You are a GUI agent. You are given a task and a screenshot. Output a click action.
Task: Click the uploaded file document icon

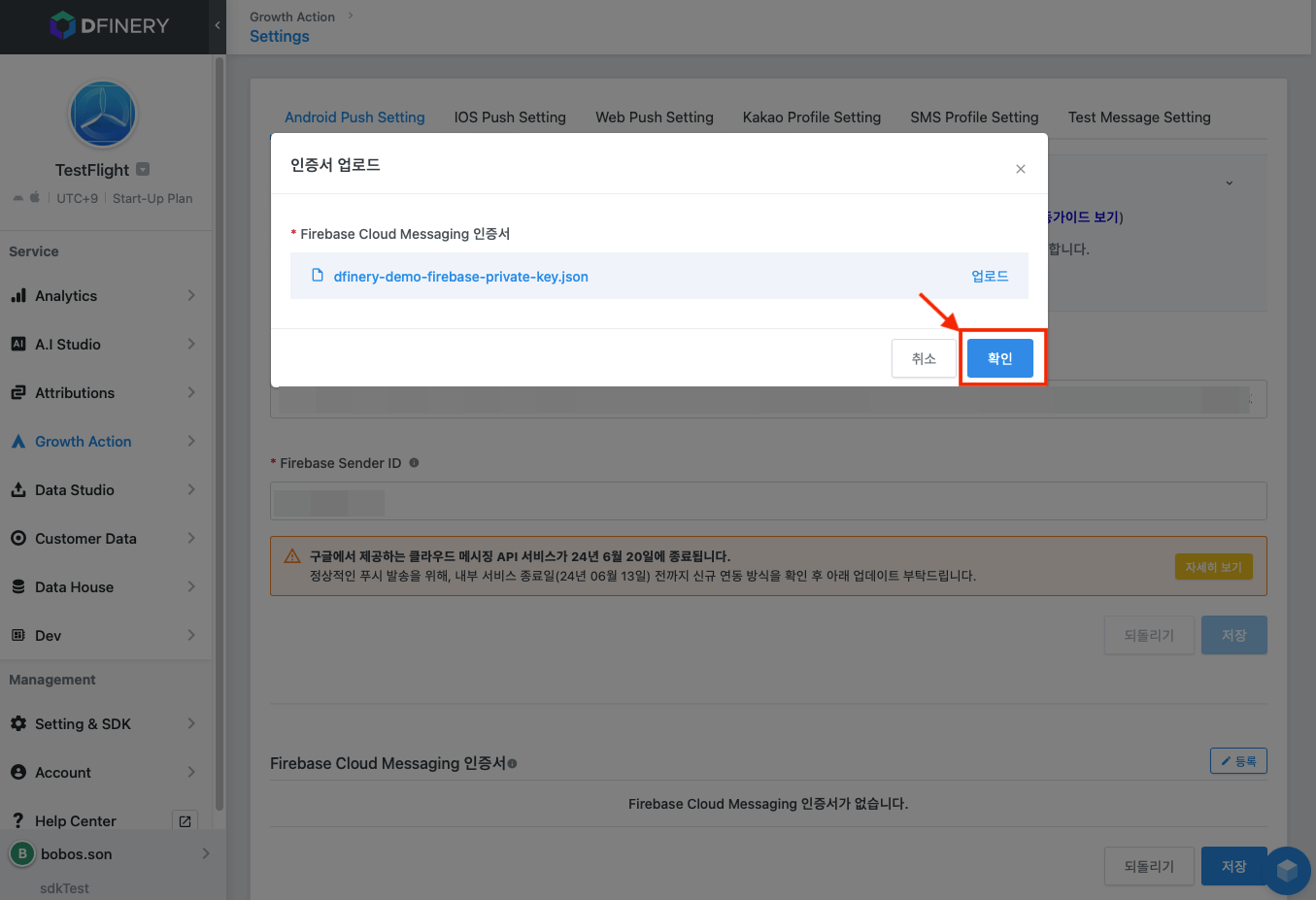click(x=317, y=276)
